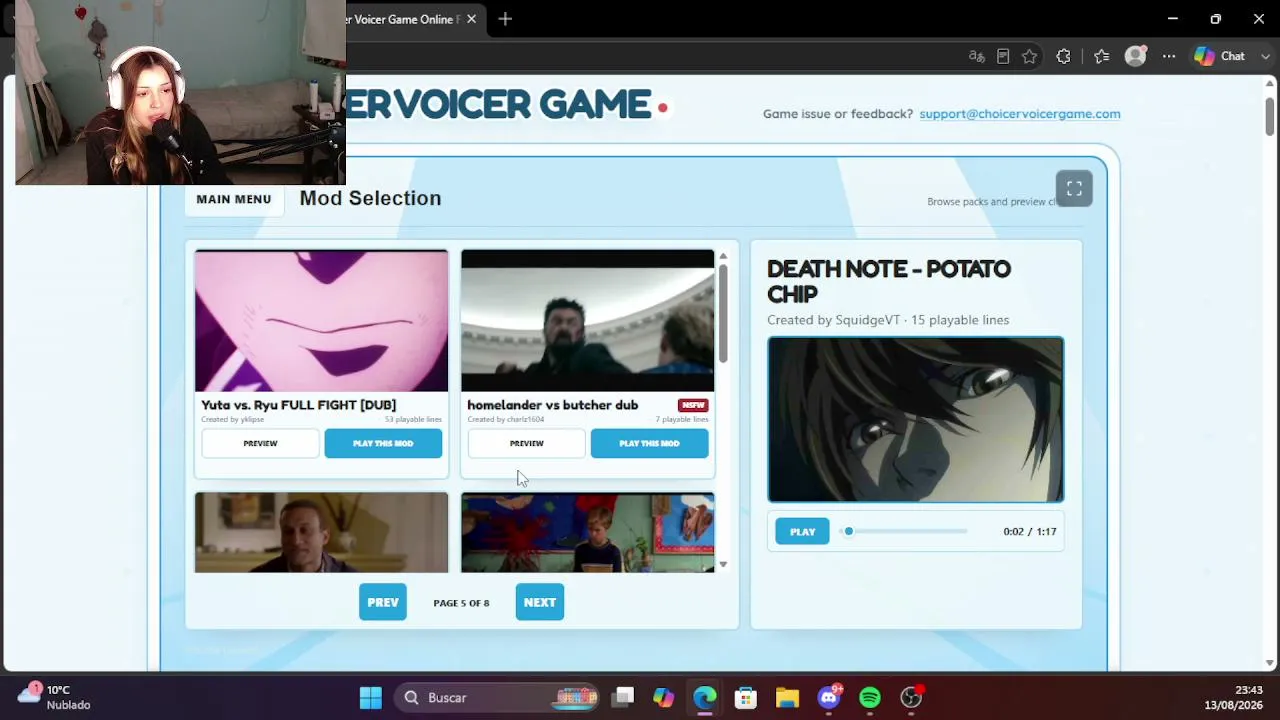Screen dimensions: 1280x720
Task: Click the page scrollbar thumb
Action: pyautogui.click(x=1270, y=116)
